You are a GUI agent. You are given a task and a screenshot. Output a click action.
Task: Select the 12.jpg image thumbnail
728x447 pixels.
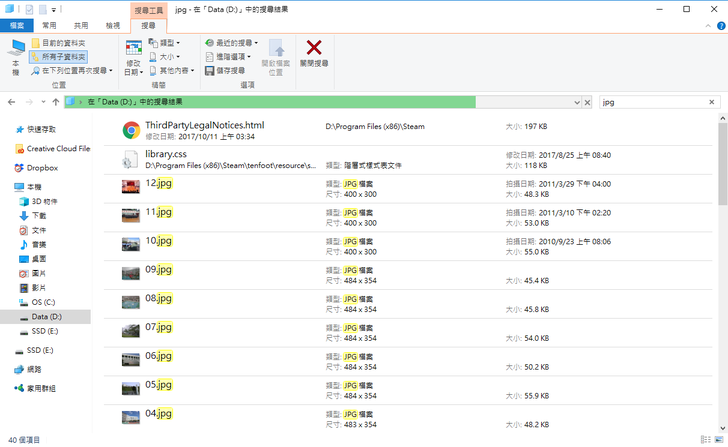click(x=131, y=187)
